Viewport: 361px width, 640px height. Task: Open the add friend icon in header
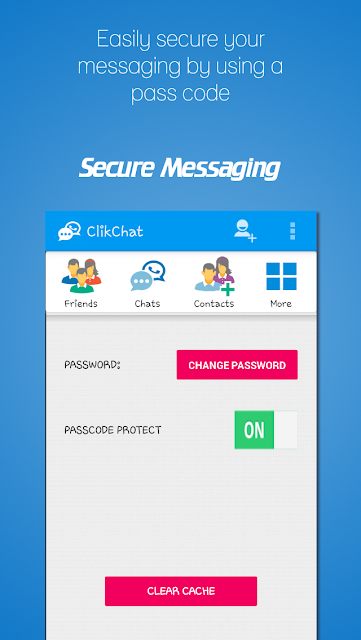pyautogui.click(x=245, y=231)
